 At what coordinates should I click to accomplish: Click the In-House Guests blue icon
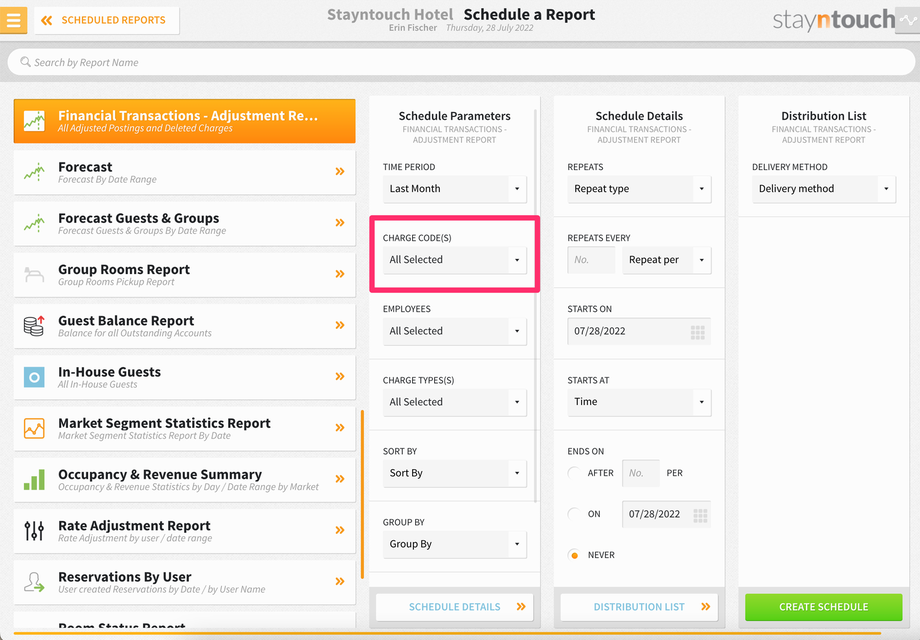click(x=34, y=377)
